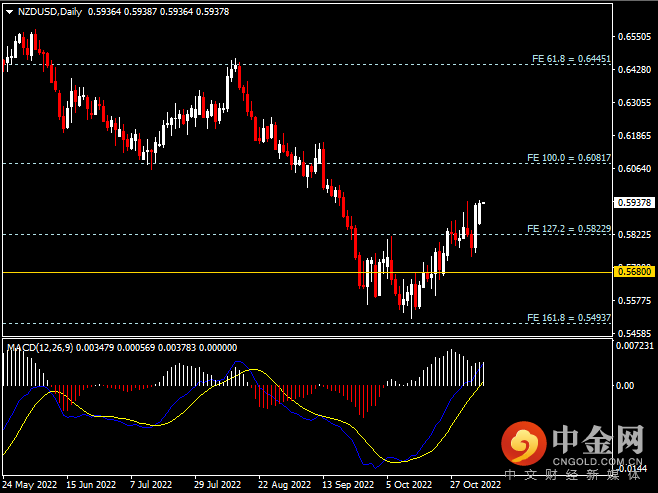The height and width of the screenshot is (493, 658).
Task: Select the FE 127.2 = 0.58229 label
Action: (569, 229)
